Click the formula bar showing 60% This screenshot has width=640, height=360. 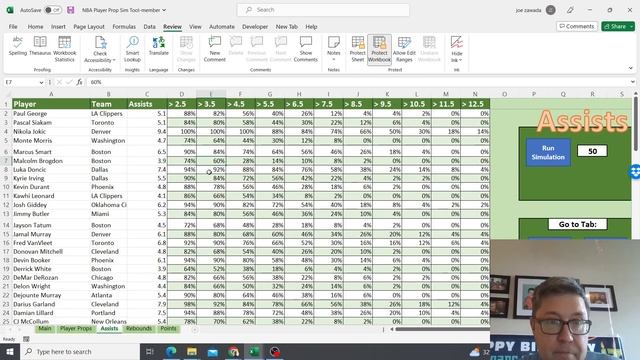point(359,82)
